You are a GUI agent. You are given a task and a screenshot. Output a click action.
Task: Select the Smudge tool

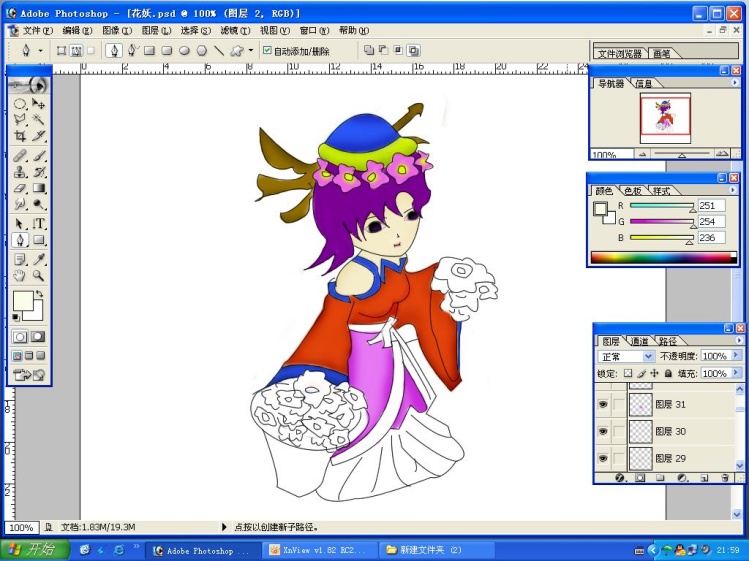click(x=20, y=205)
